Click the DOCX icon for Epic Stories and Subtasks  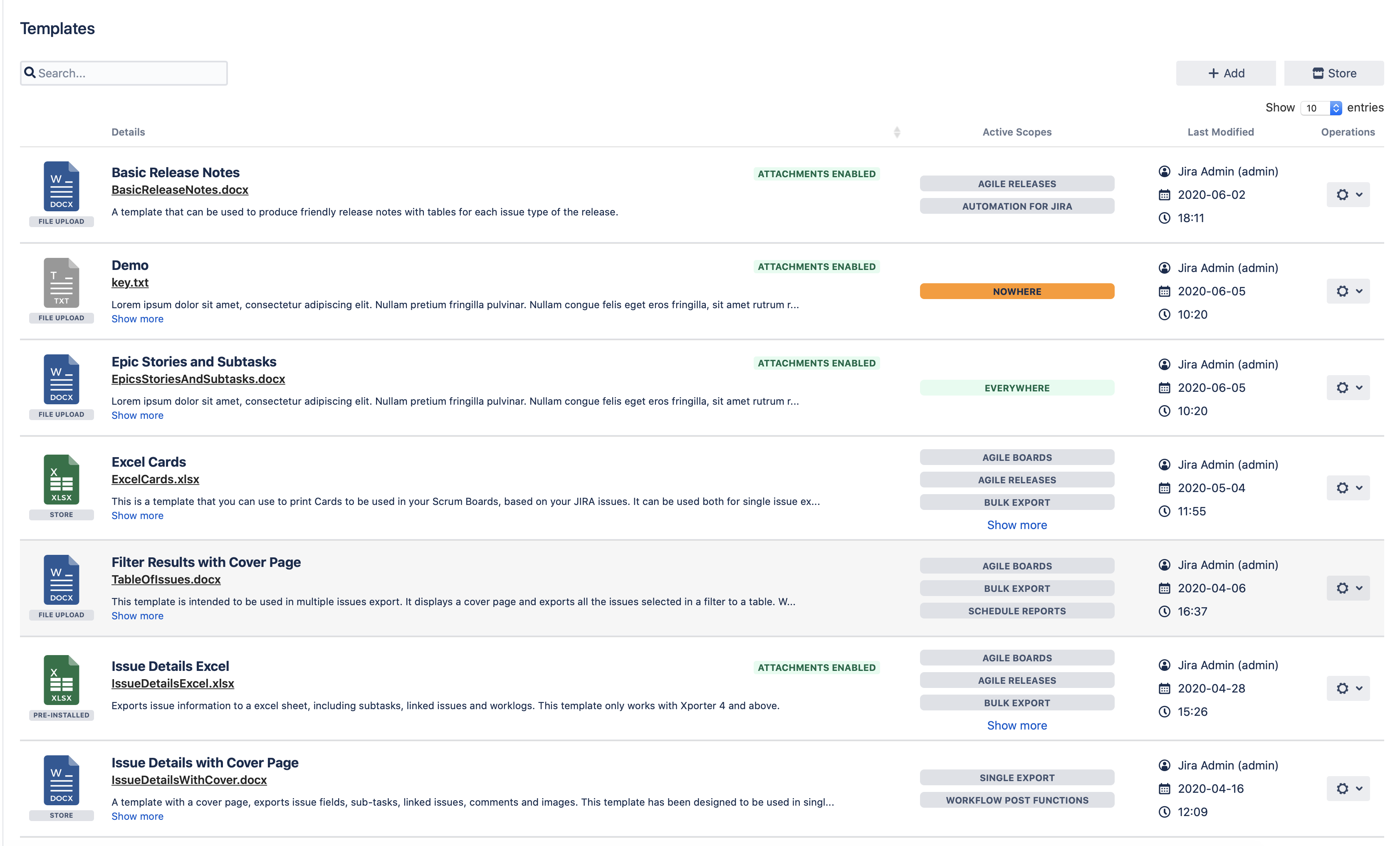click(62, 379)
